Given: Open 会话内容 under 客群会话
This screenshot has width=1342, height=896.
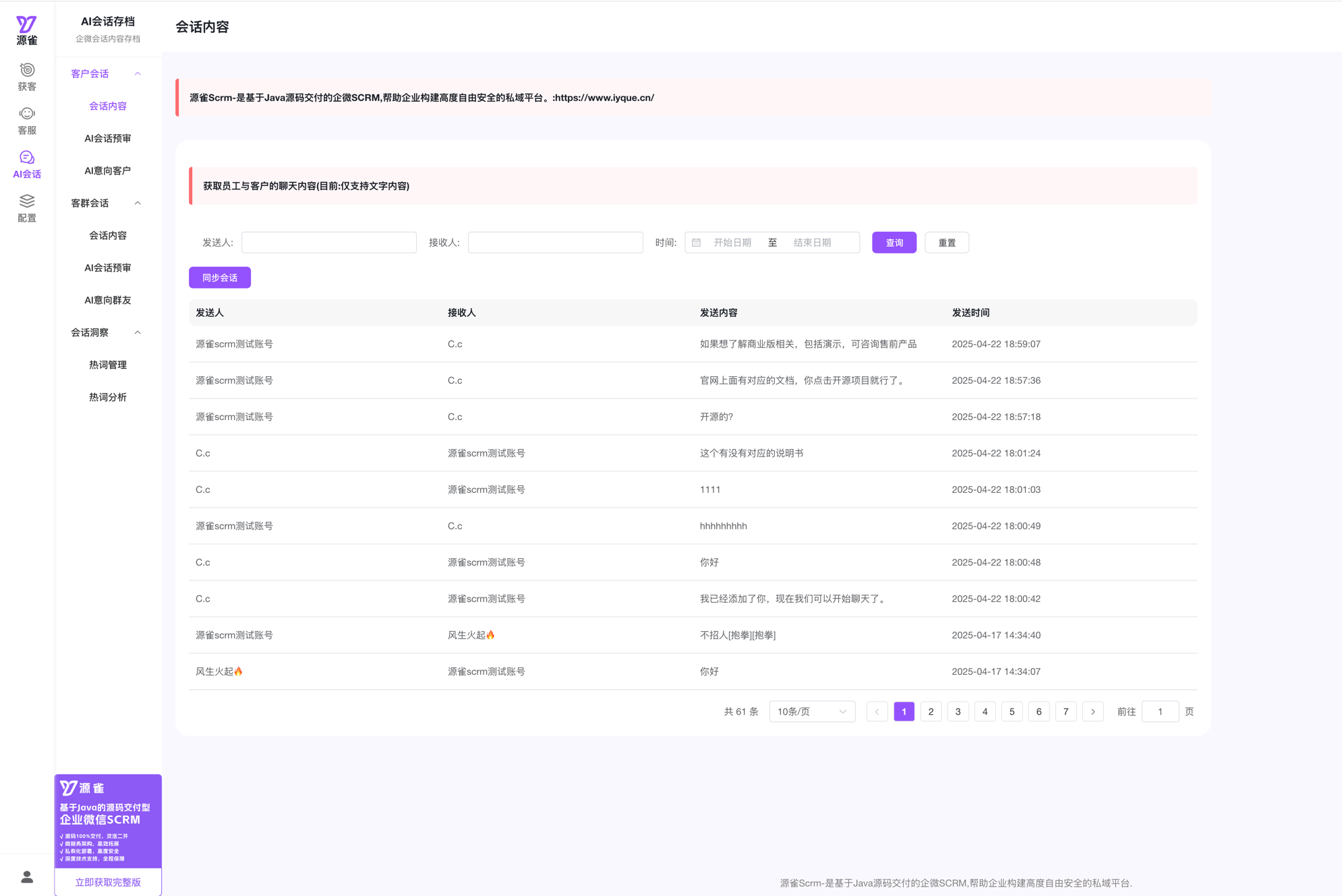Looking at the screenshot, I should tap(108, 235).
